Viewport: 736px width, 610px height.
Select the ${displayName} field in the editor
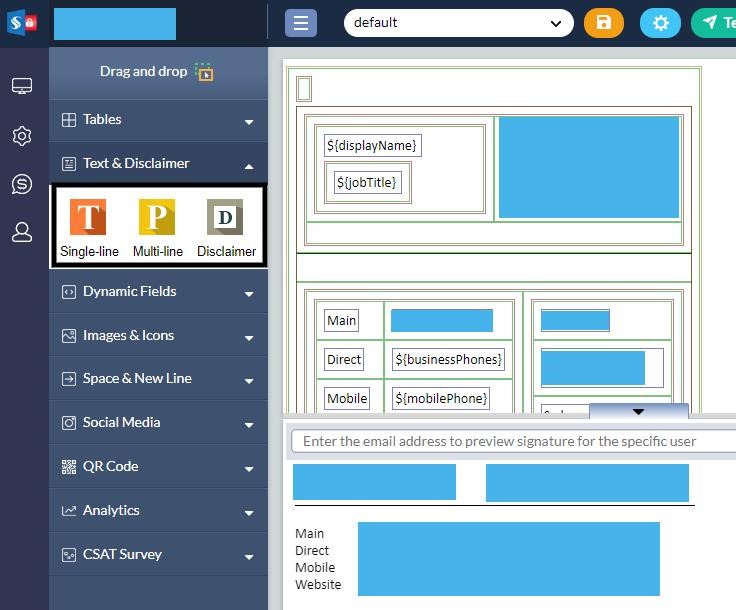point(371,146)
